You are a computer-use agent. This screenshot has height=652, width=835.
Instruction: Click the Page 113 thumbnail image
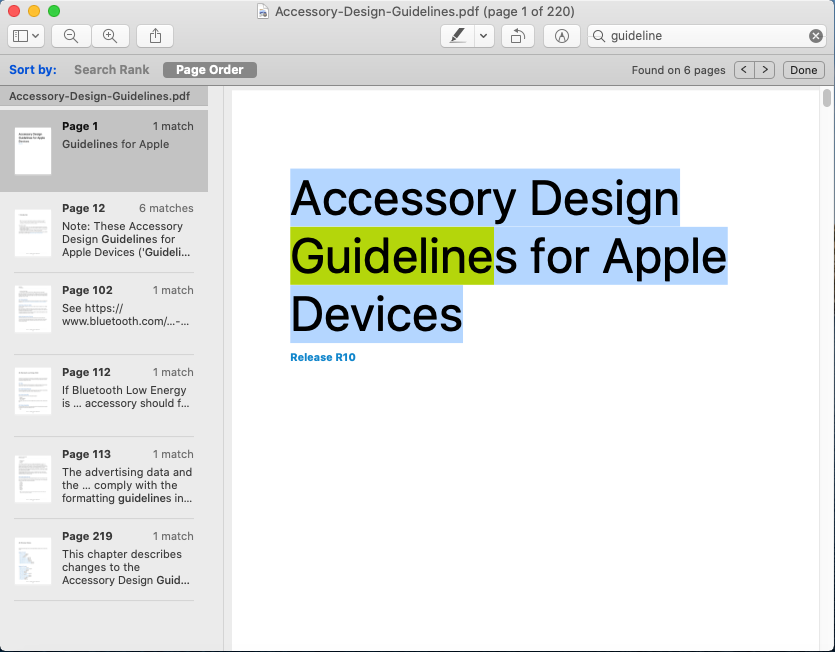(x=33, y=479)
